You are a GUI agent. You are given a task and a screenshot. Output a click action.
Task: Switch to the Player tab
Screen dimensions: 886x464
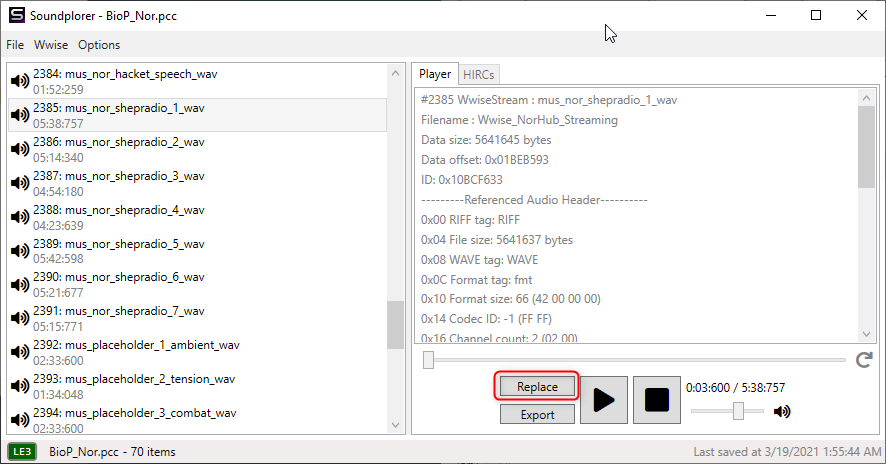435,74
